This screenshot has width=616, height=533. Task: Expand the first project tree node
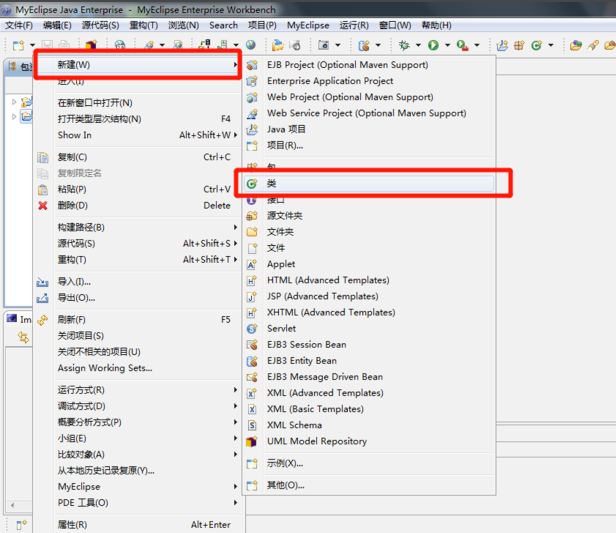(14, 102)
